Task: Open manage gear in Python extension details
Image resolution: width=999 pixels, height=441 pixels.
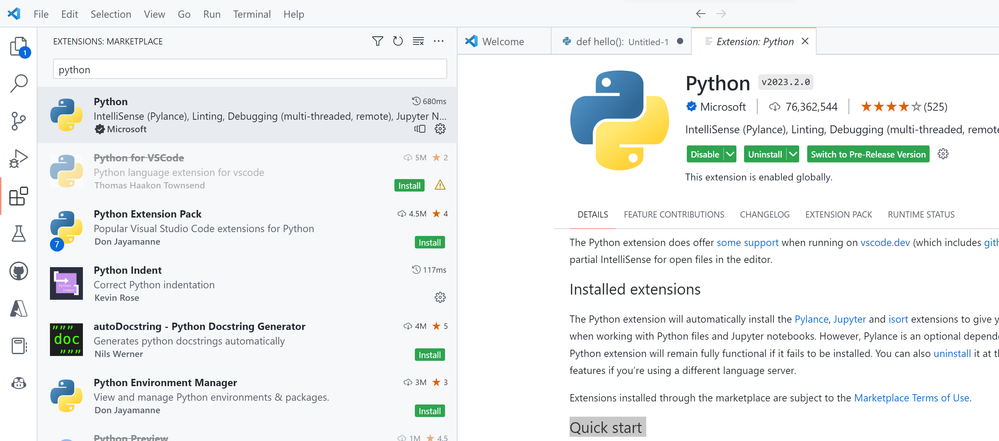Action: [x=944, y=154]
